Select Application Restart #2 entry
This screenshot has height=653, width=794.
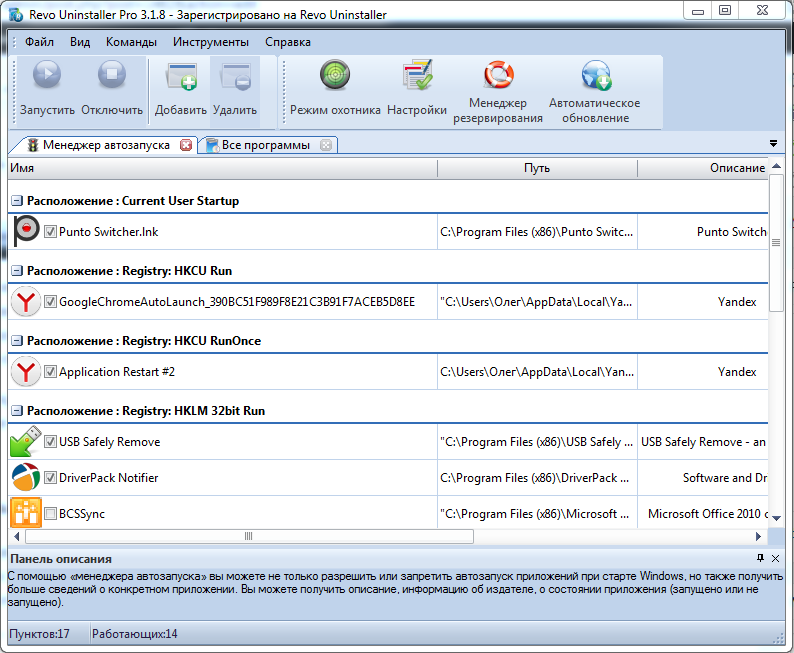117,372
